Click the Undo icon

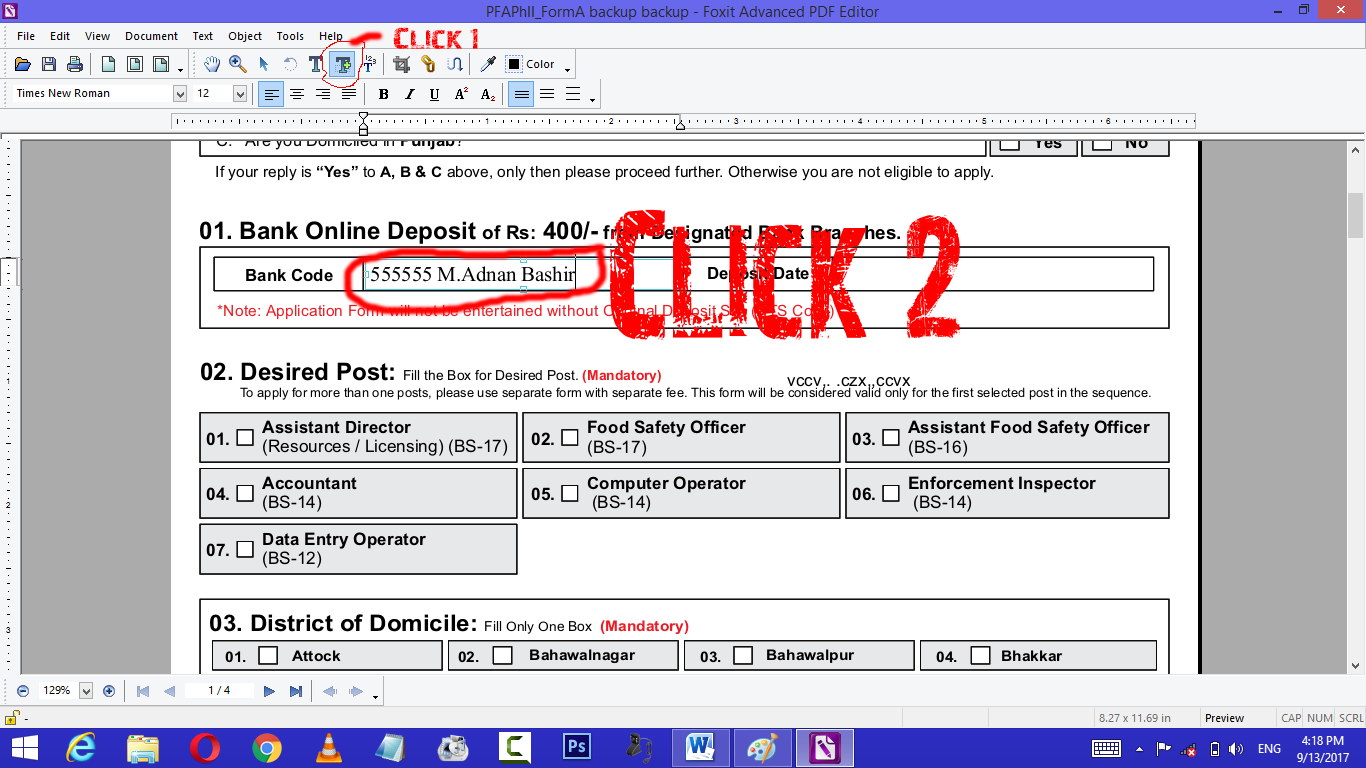[x=290, y=64]
